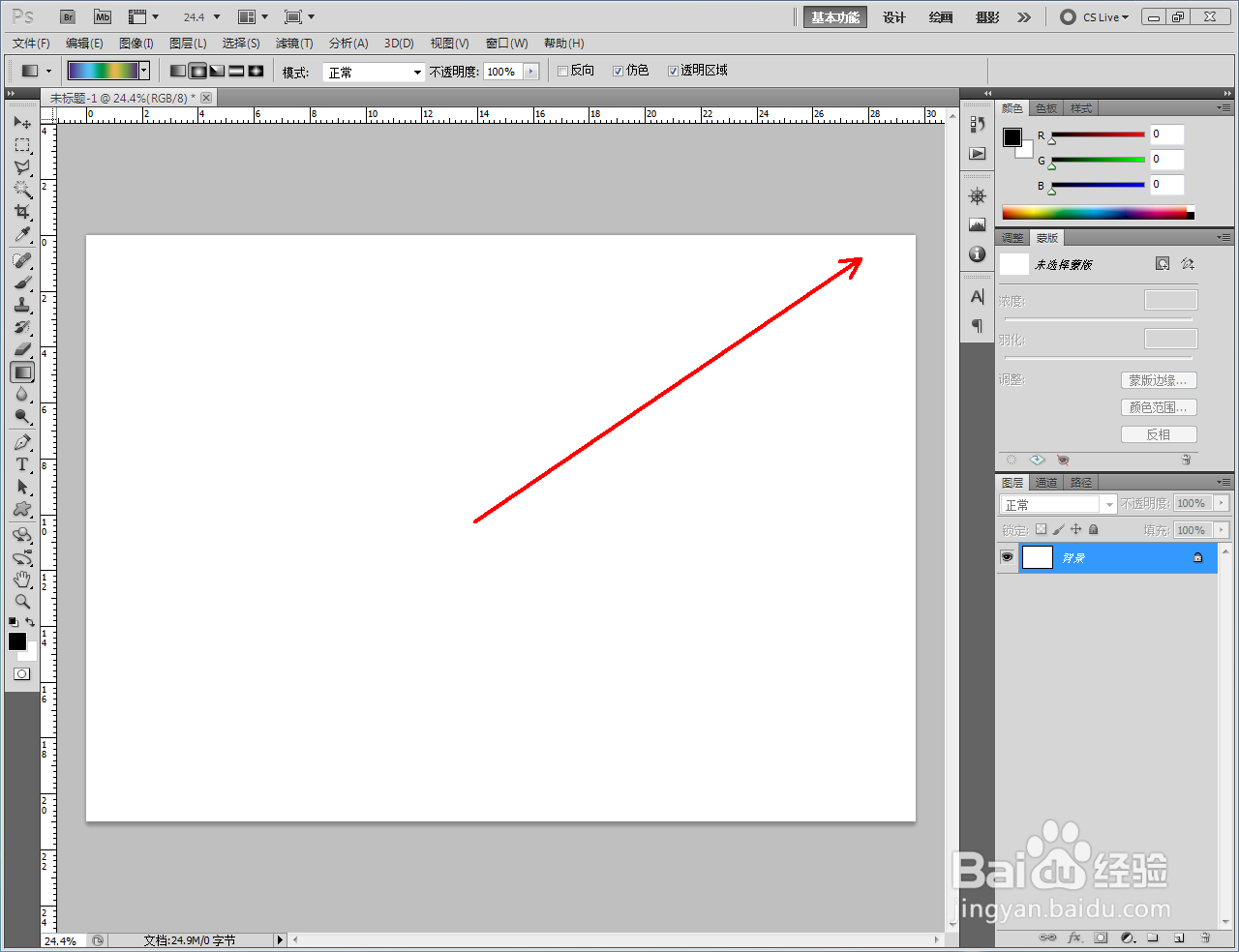Switch to the 路径 tab
This screenshot has width=1239, height=952.
point(1081,483)
